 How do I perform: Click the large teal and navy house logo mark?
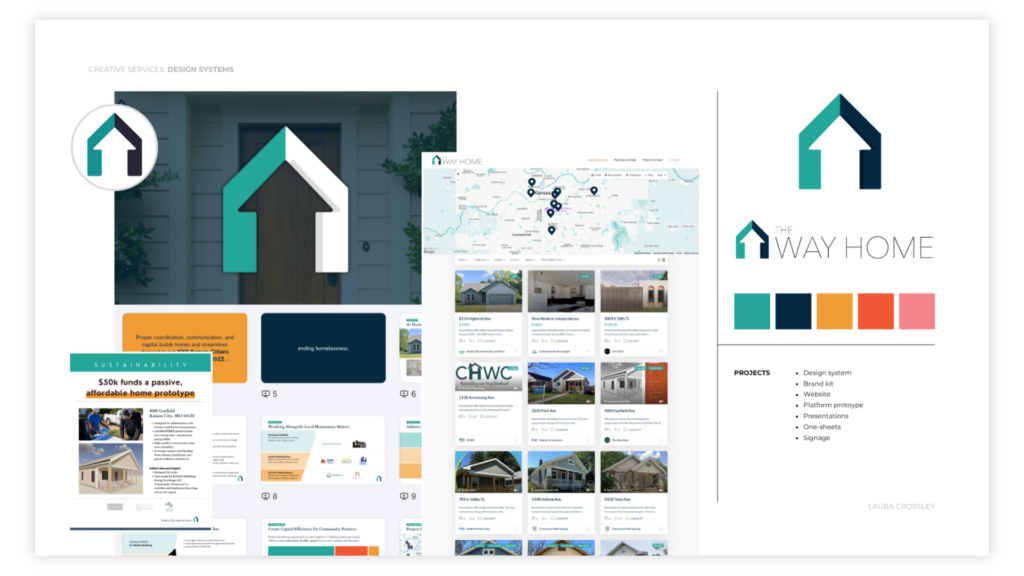(840, 142)
